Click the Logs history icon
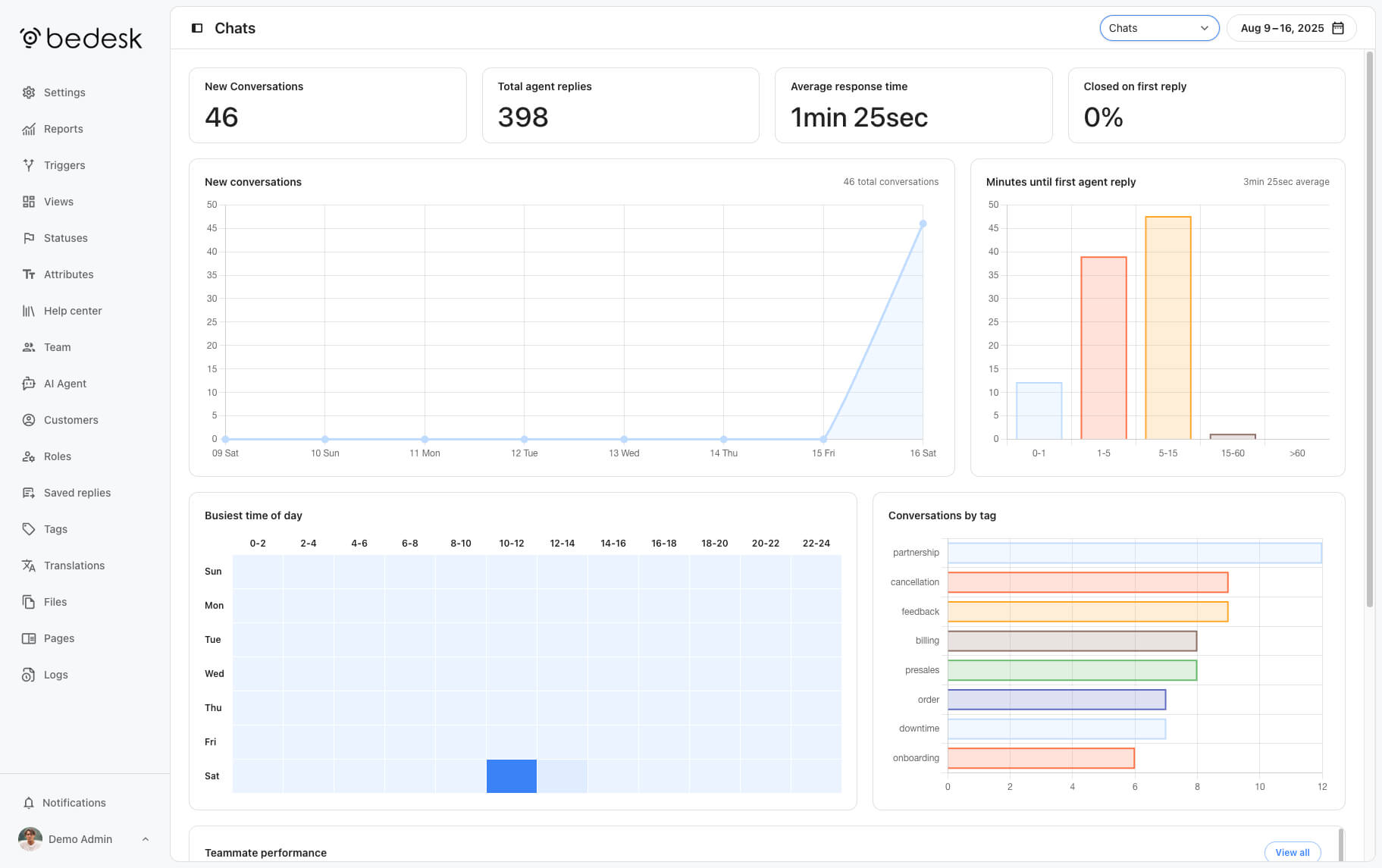Viewport: 1382px width, 868px height. tap(29, 675)
